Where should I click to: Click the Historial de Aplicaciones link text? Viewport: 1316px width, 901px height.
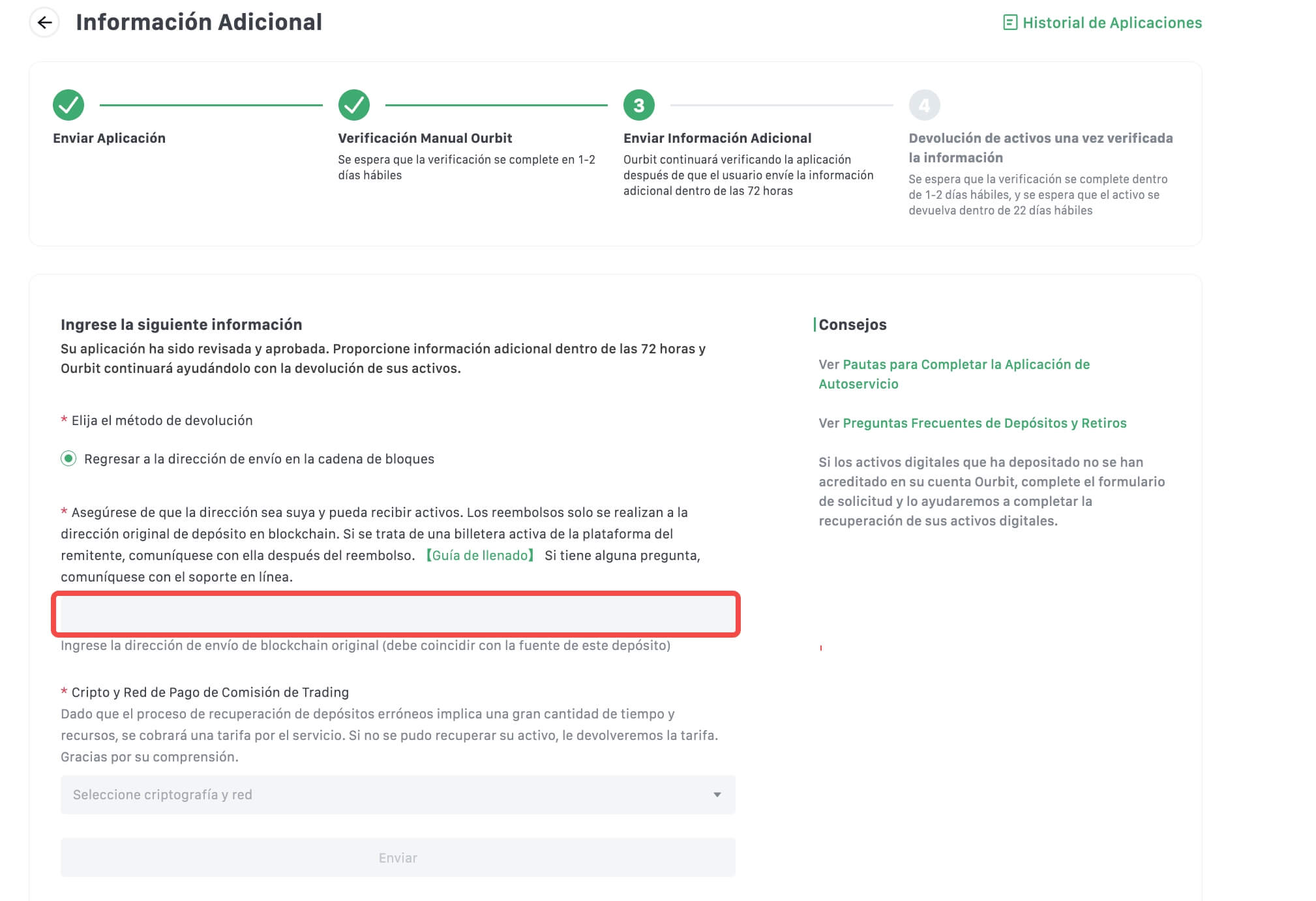(x=1112, y=23)
